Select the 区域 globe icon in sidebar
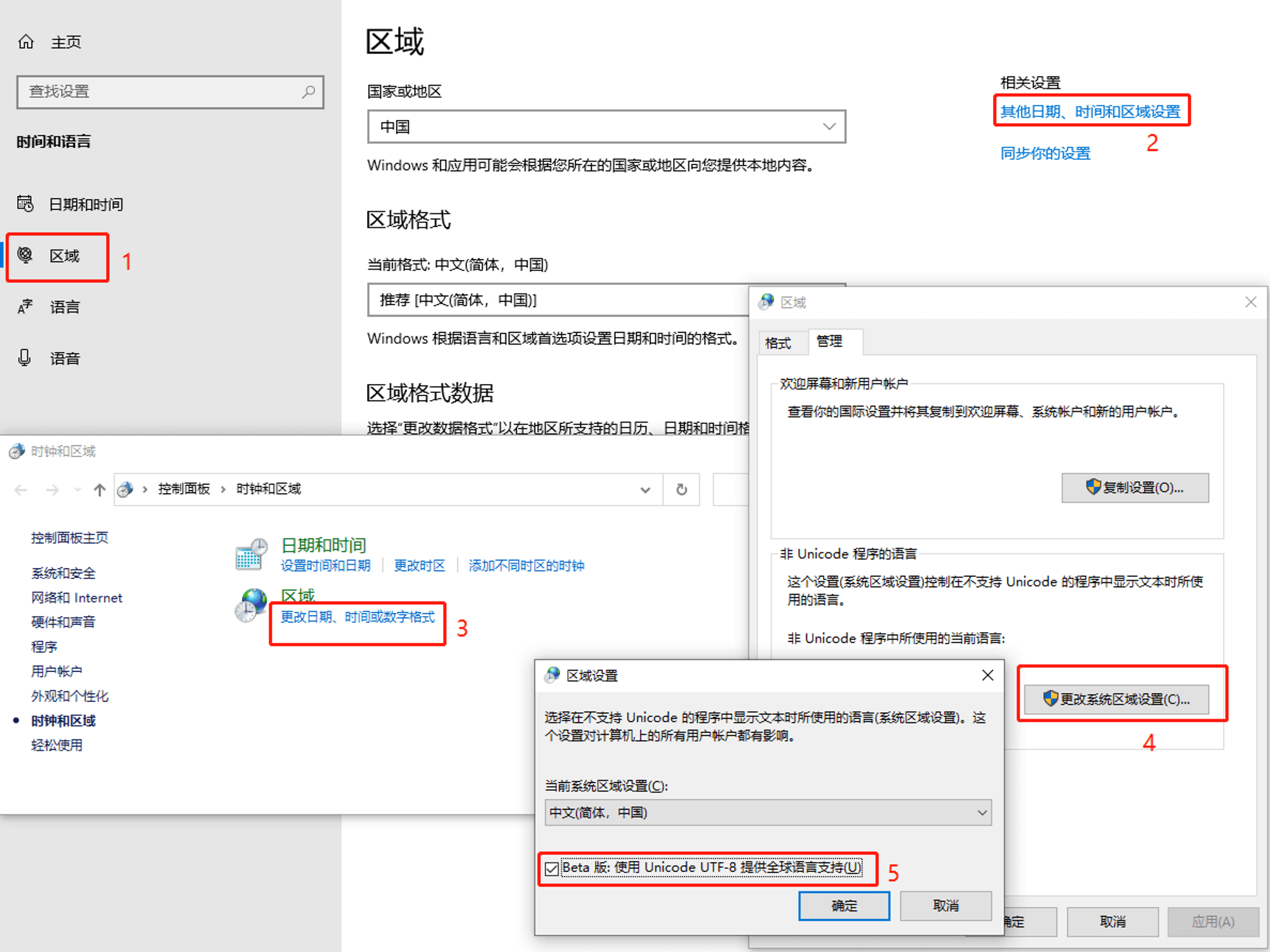1270x952 pixels. [25, 255]
